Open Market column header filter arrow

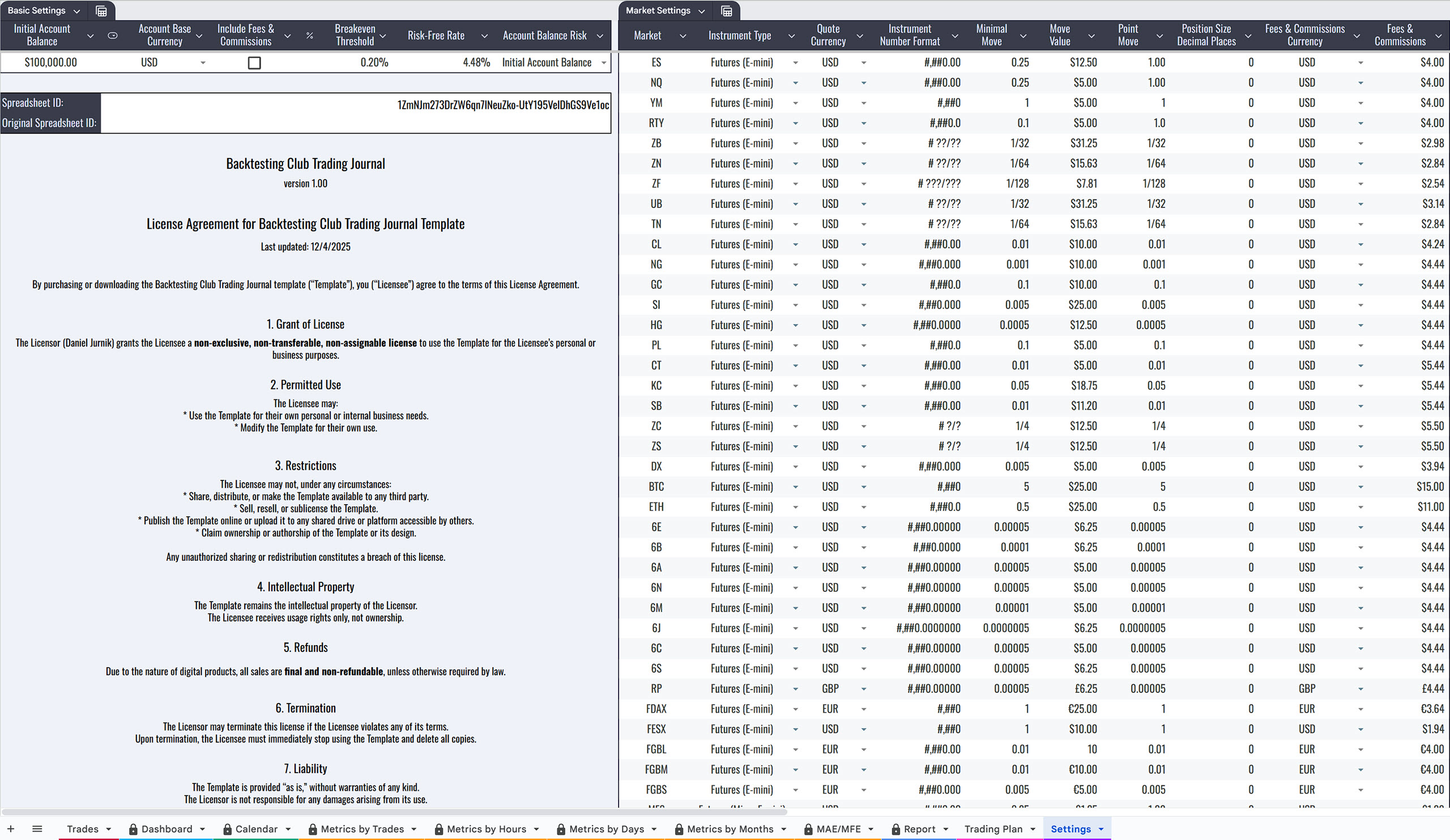[x=683, y=36]
